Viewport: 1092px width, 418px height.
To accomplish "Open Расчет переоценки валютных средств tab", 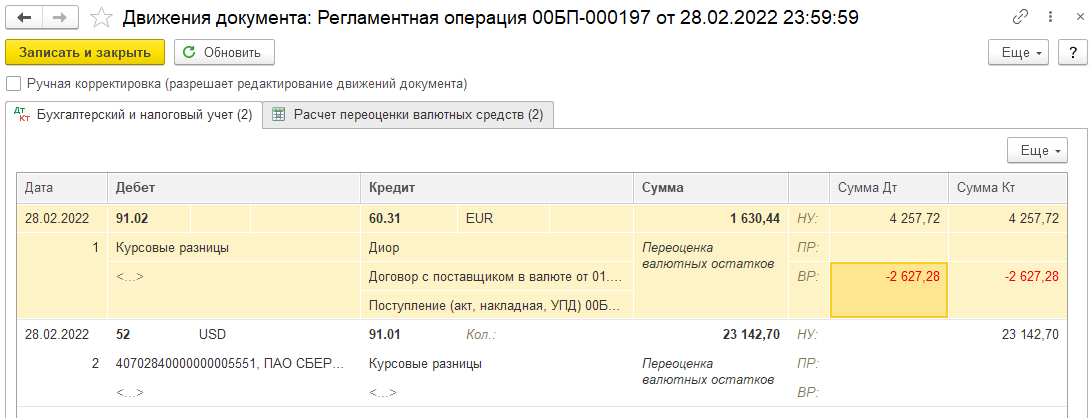I will [x=408, y=115].
